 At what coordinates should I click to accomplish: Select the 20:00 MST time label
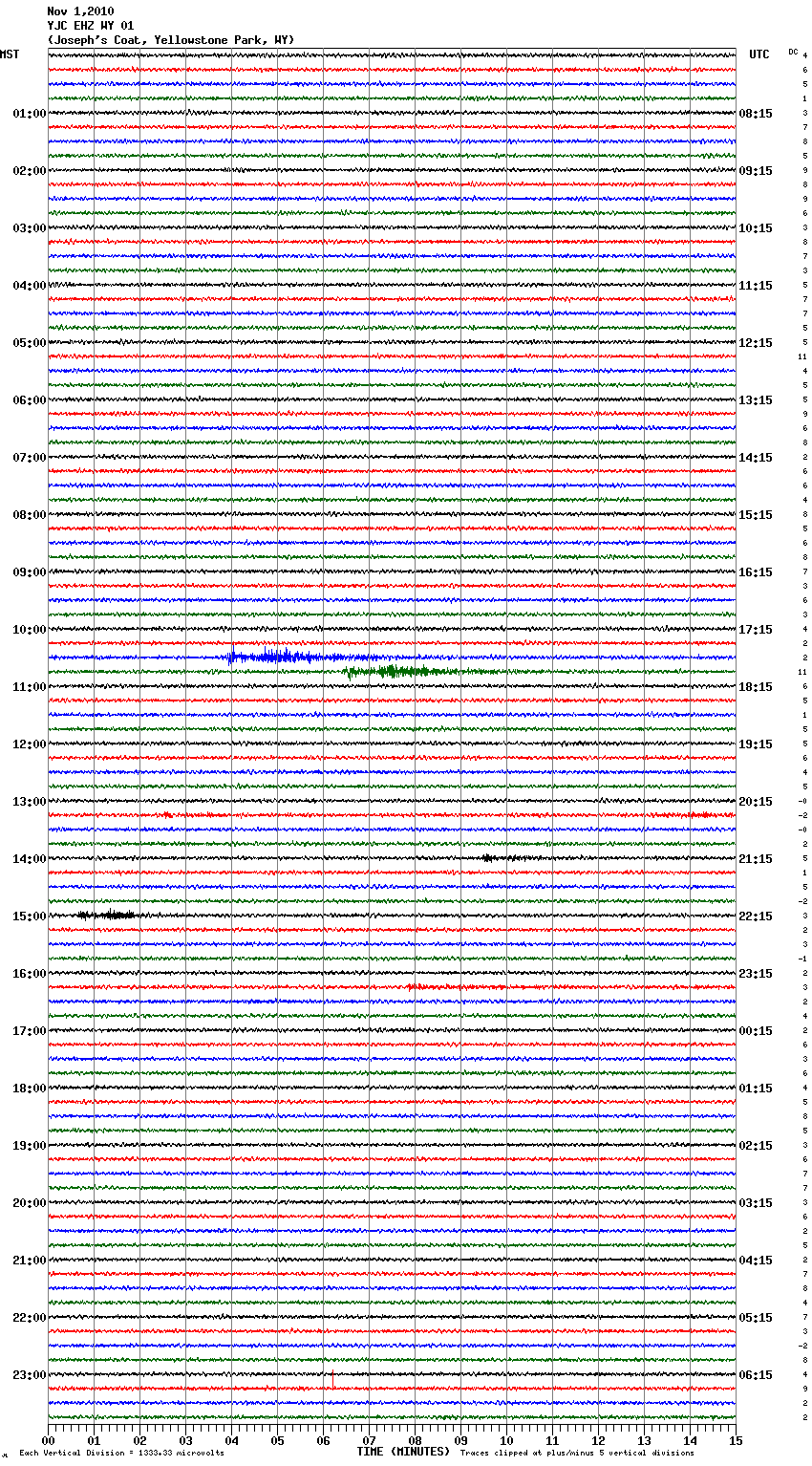tap(29, 1203)
